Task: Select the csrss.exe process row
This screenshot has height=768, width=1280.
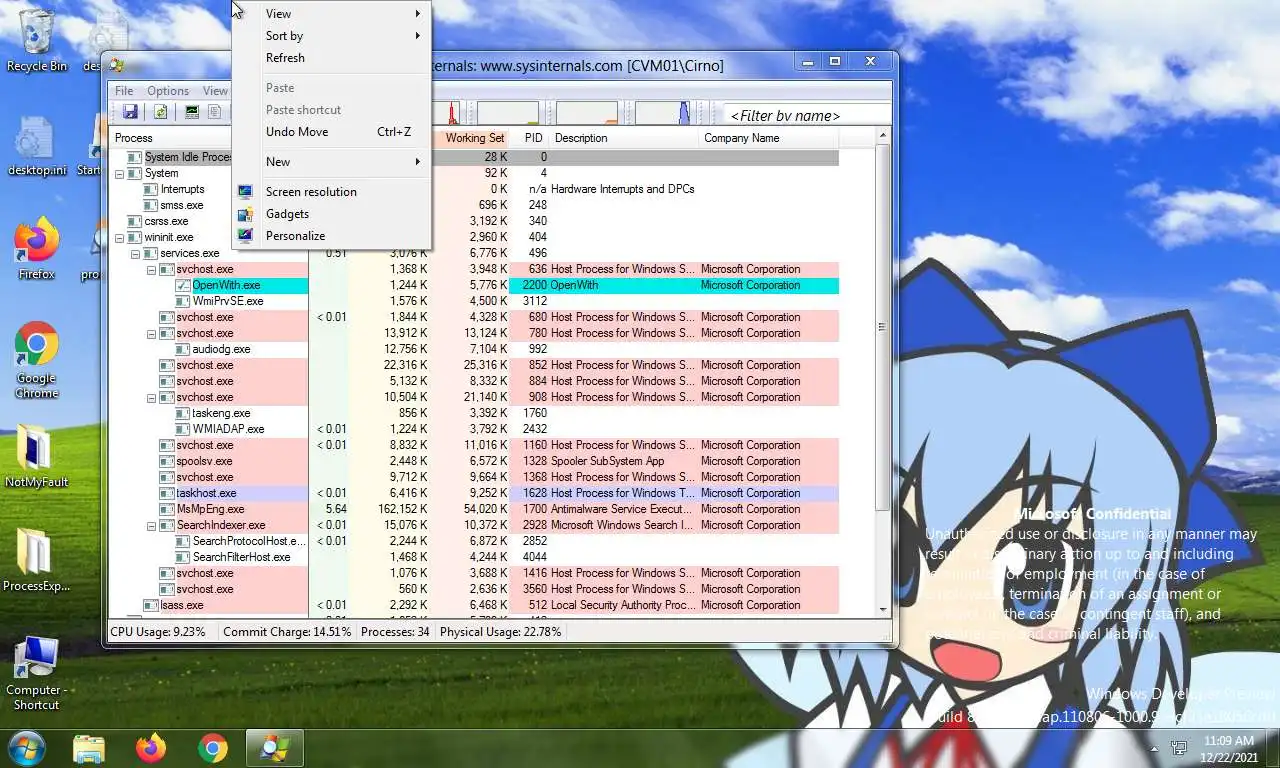Action: (474, 221)
